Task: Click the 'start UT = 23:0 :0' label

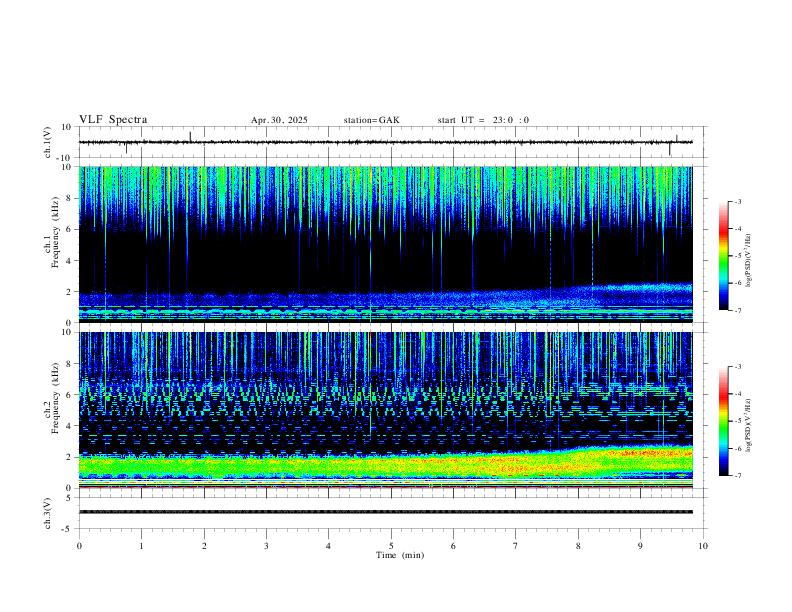Action: point(483,120)
